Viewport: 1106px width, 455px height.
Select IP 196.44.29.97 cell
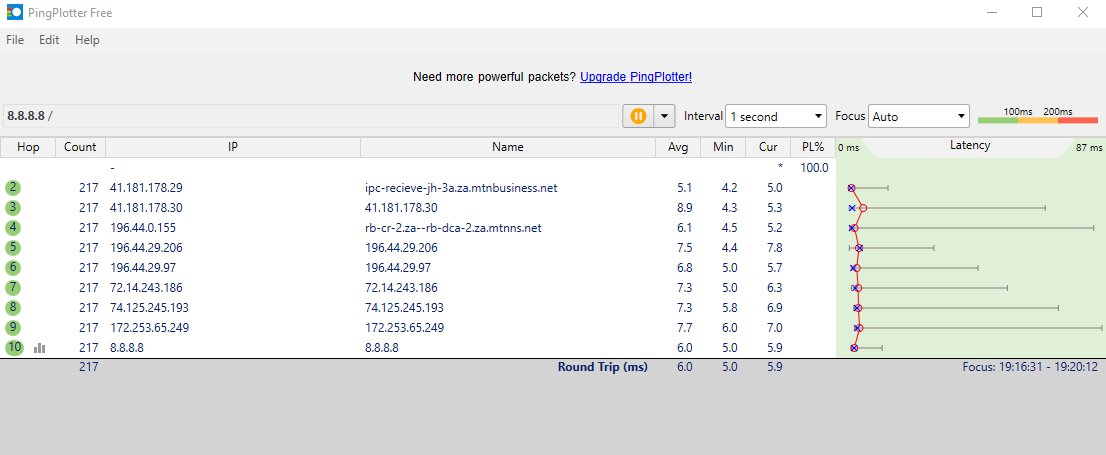pyautogui.click(x=142, y=267)
